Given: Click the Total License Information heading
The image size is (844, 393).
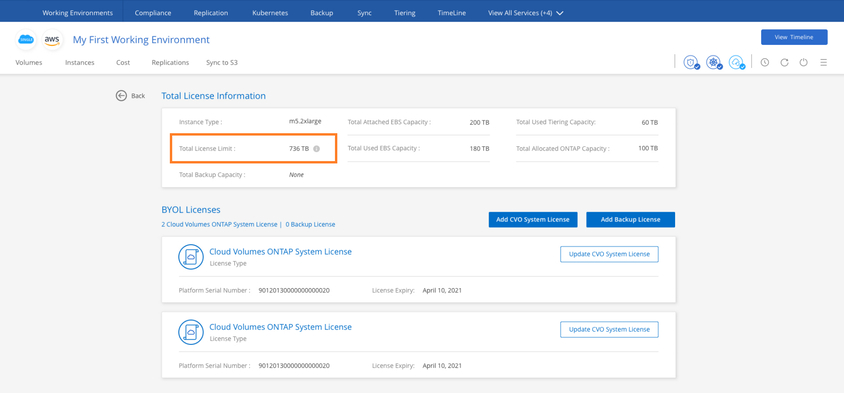Looking at the screenshot, I should (x=214, y=96).
